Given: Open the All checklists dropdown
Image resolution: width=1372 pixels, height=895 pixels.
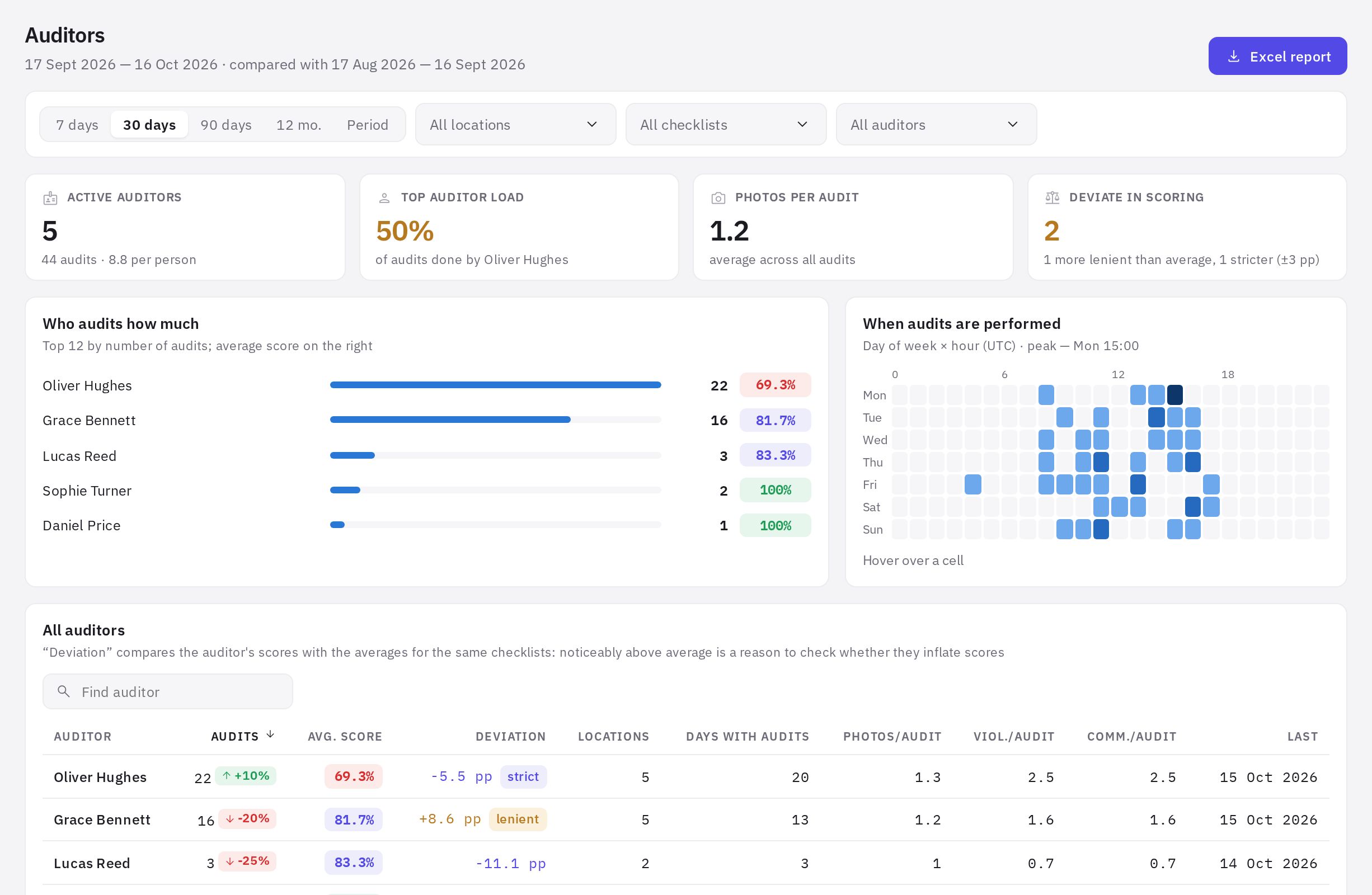Looking at the screenshot, I should click(726, 125).
